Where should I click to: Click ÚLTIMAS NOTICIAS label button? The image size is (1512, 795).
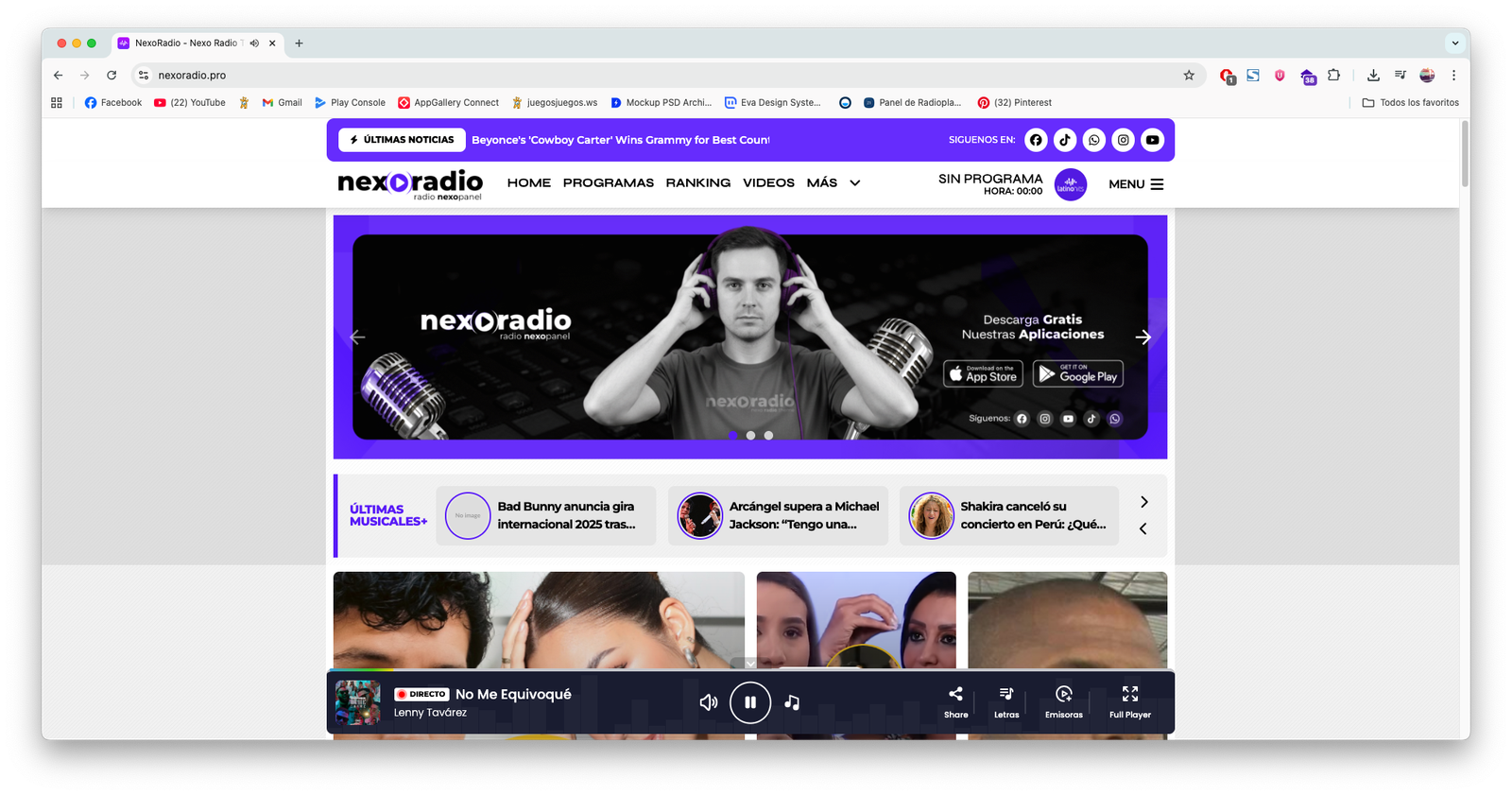(x=403, y=140)
